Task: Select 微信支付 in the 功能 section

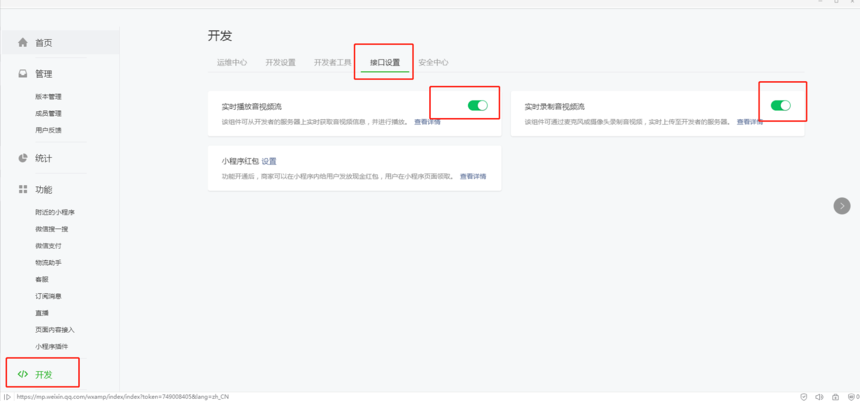Action: tap(48, 246)
